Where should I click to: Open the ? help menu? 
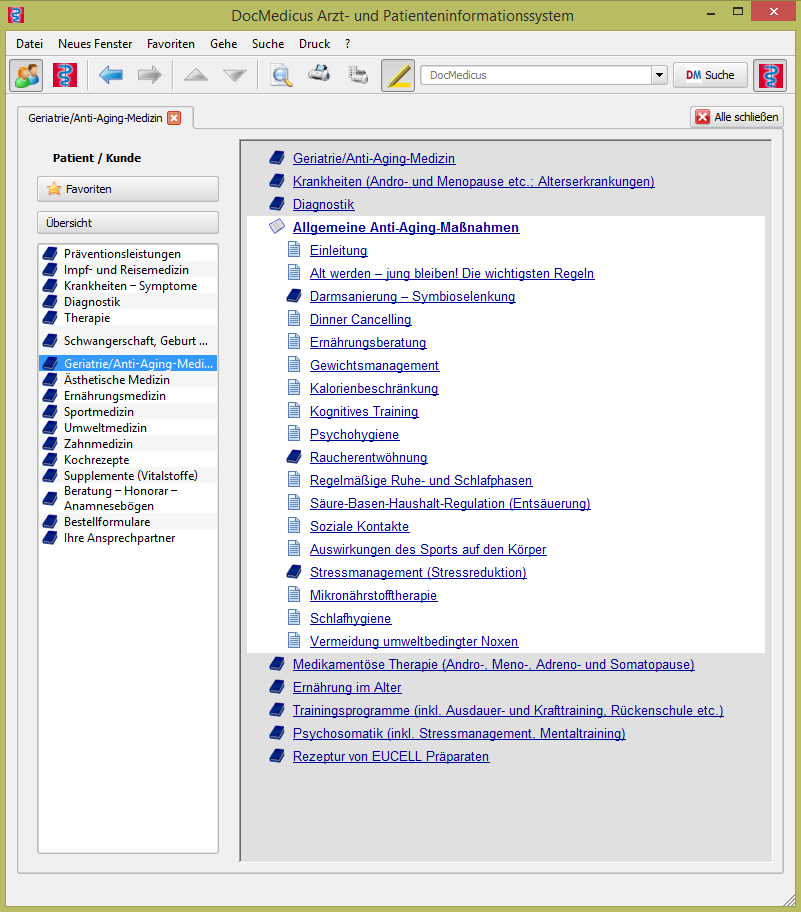[347, 44]
